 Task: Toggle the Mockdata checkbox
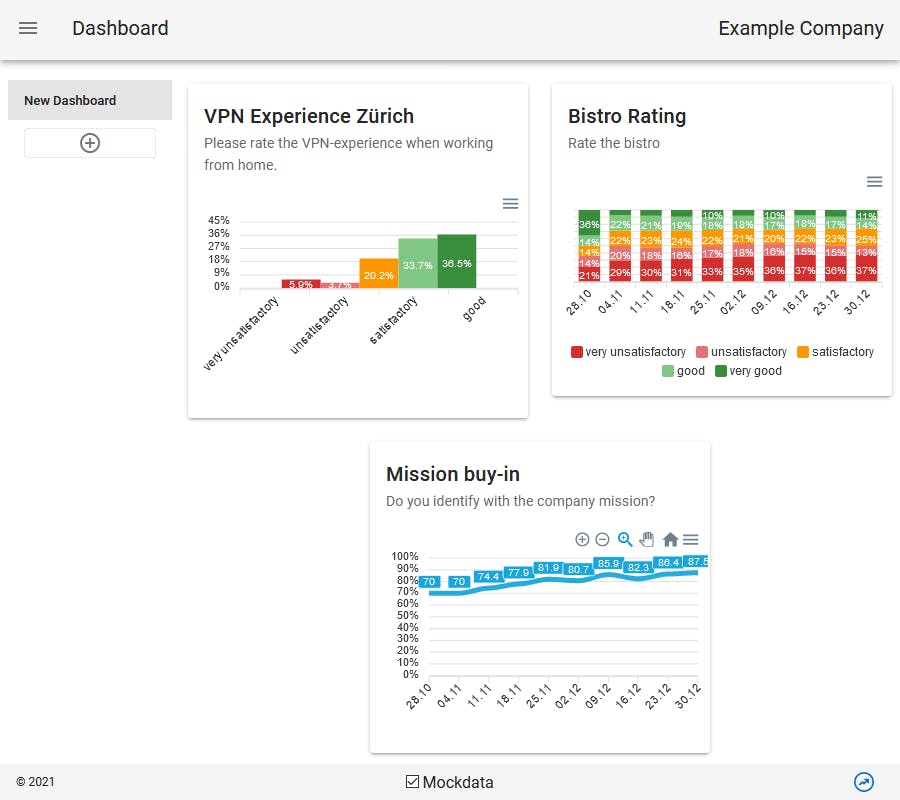(x=412, y=782)
